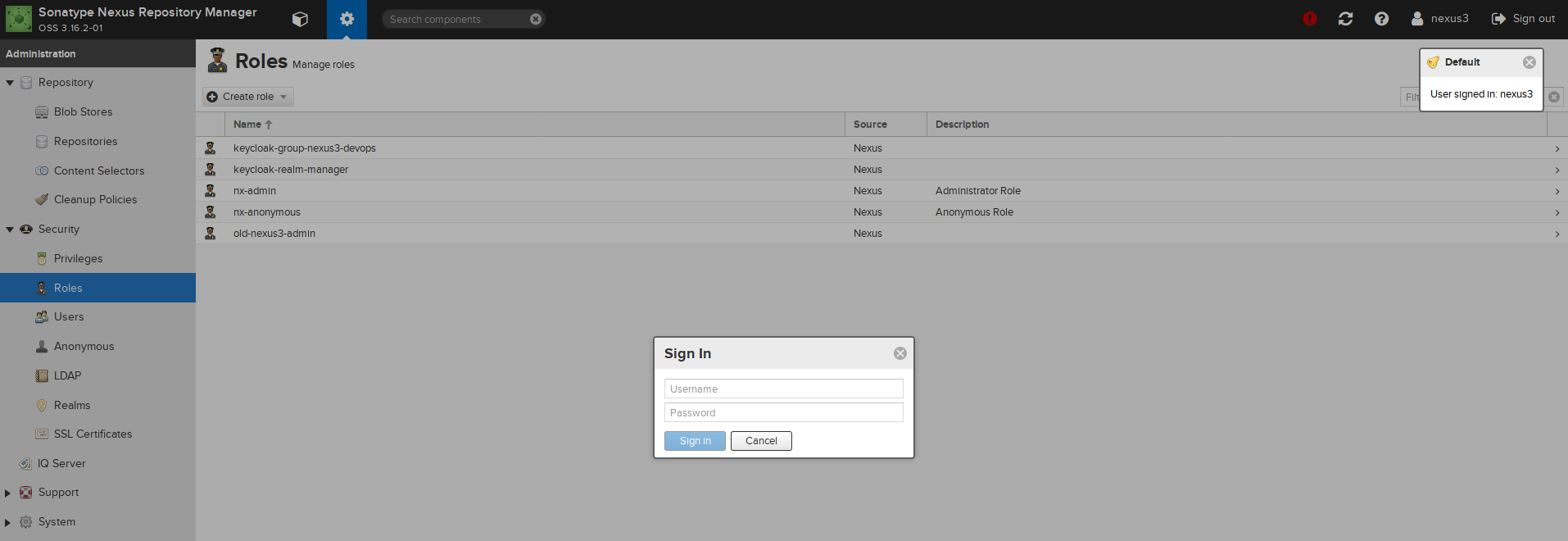Open Anonymous in sidebar
Screen dimensions: 1568x541
click(84, 347)
